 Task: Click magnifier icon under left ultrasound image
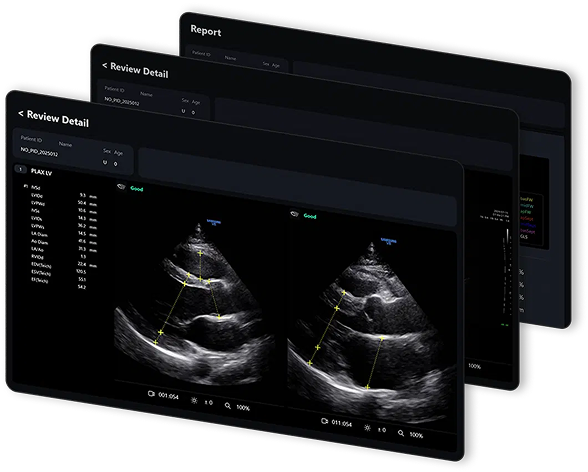click(228, 406)
